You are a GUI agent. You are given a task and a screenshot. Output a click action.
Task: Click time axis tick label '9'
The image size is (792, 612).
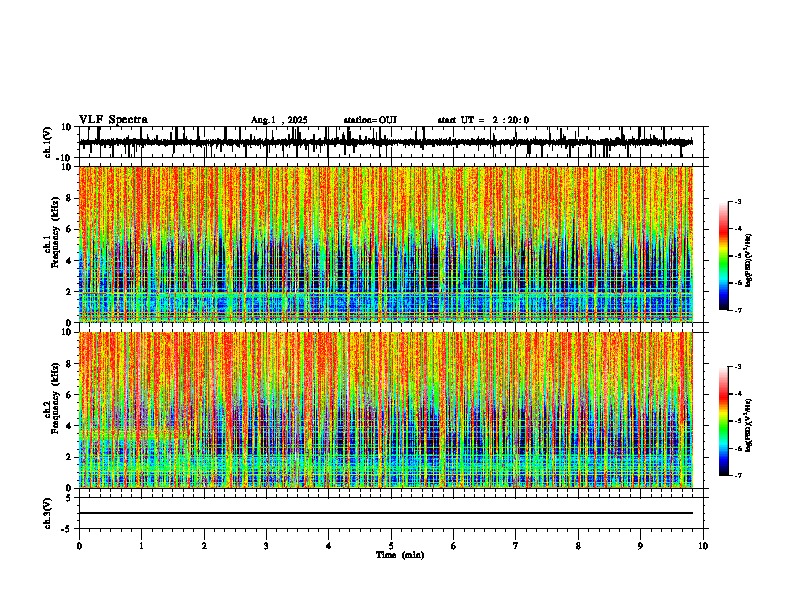[x=640, y=546]
